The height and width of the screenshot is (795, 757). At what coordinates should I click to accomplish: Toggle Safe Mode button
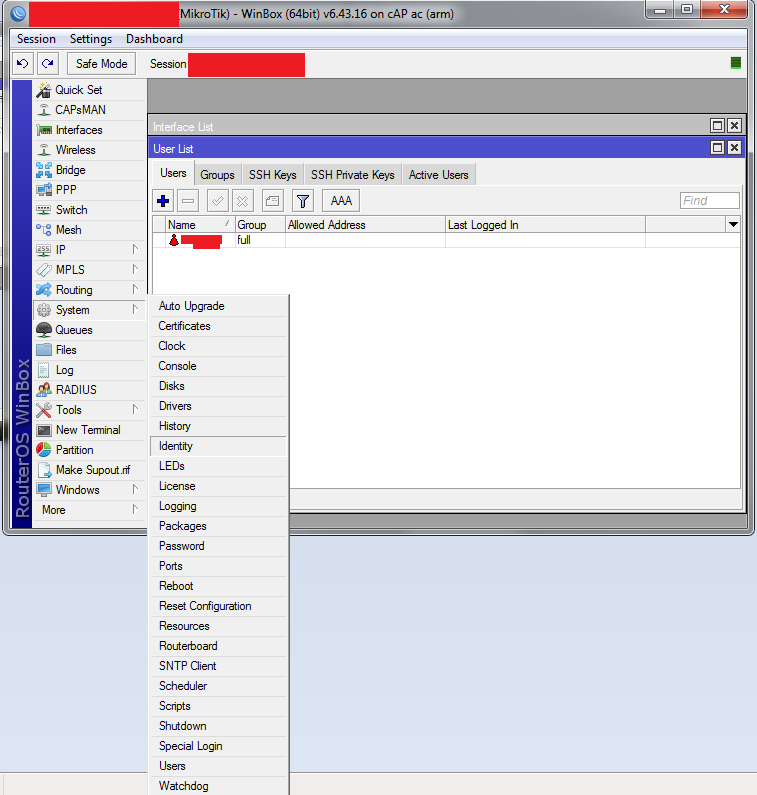coord(101,64)
